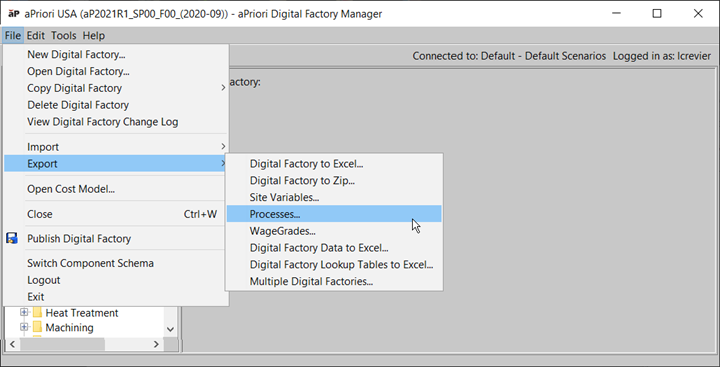The width and height of the screenshot is (720, 367).
Task: Open the File menu
Action: coord(13,35)
